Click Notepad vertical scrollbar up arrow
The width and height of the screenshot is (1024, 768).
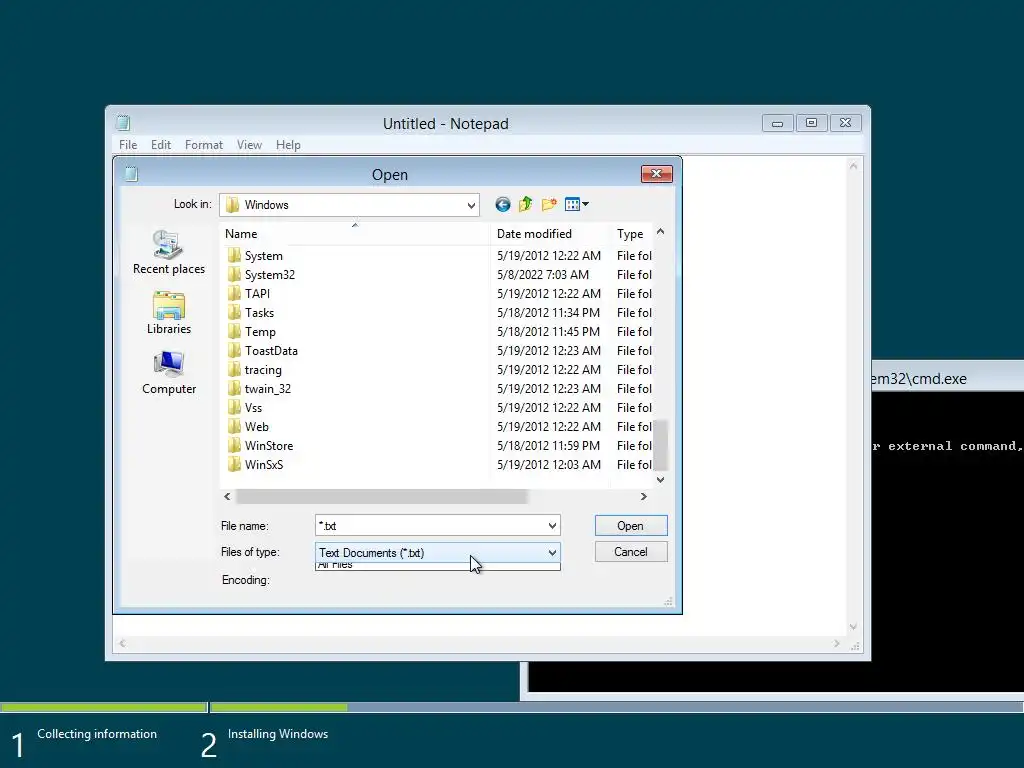[x=853, y=166]
